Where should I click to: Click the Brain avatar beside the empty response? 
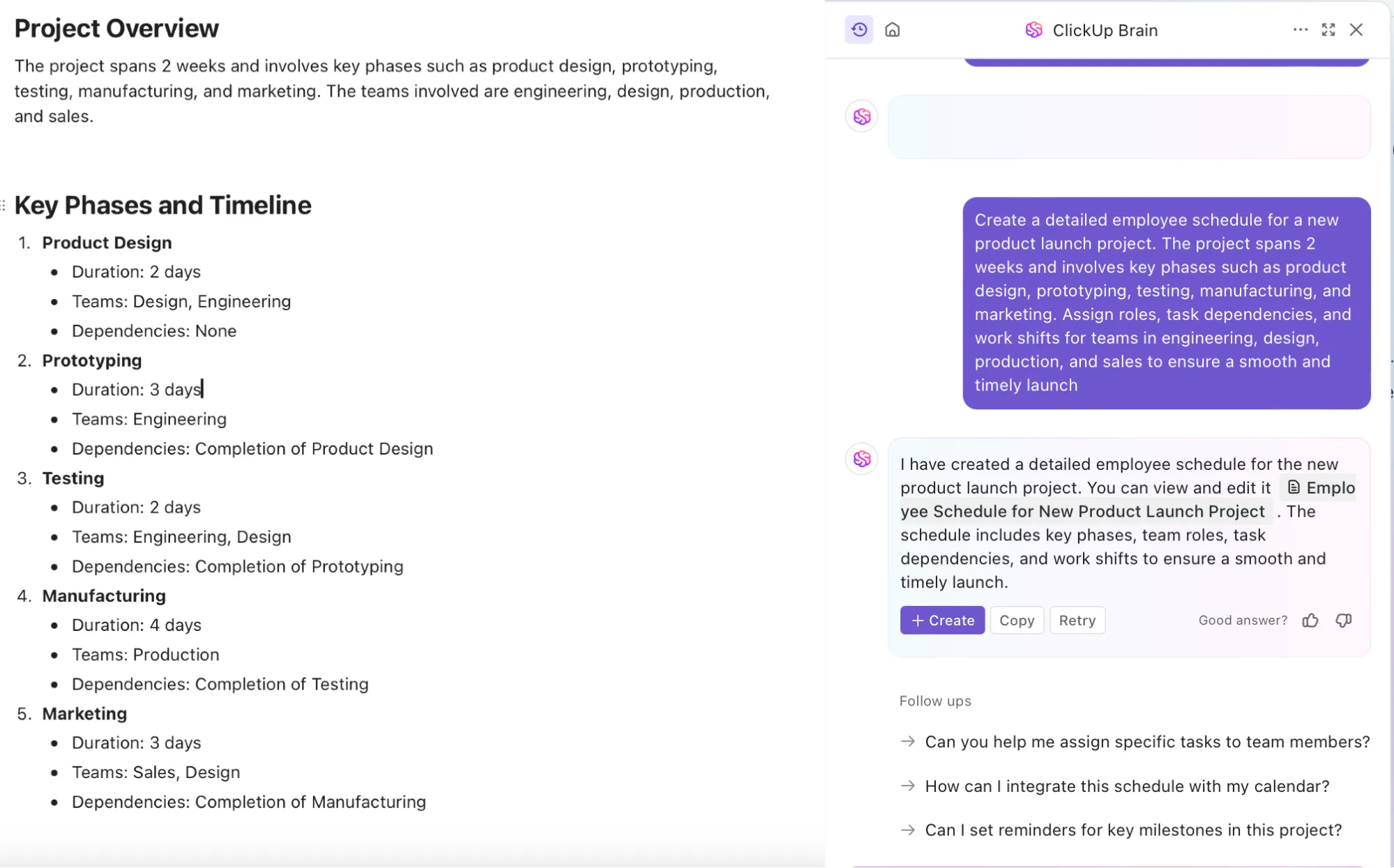tap(862, 116)
